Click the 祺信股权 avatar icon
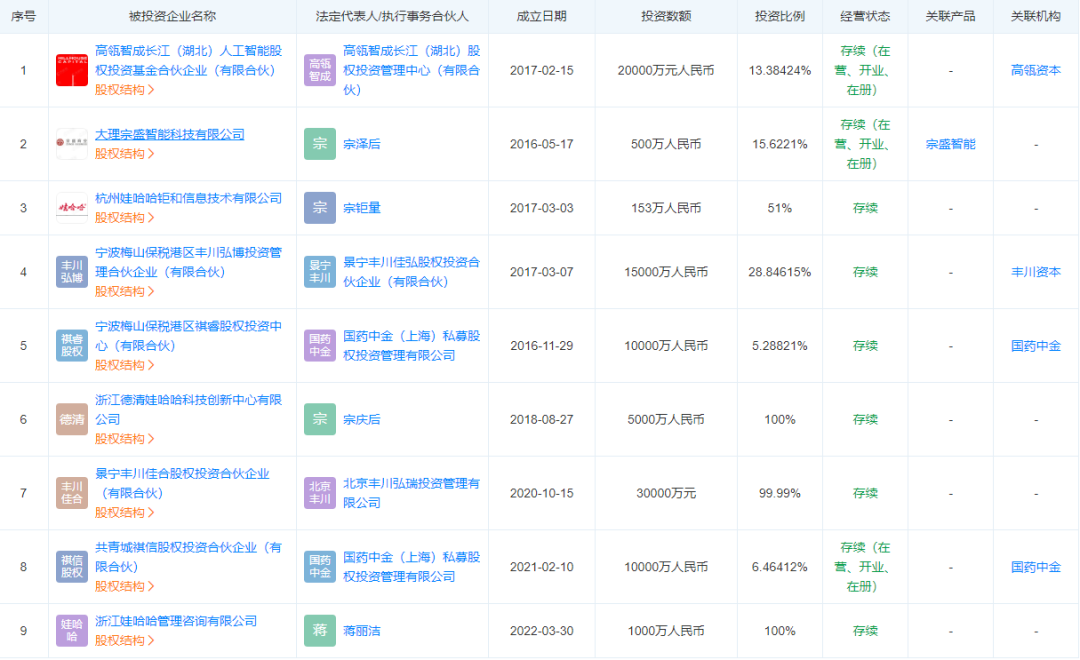 pyautogui.click(x=72, y=567)
